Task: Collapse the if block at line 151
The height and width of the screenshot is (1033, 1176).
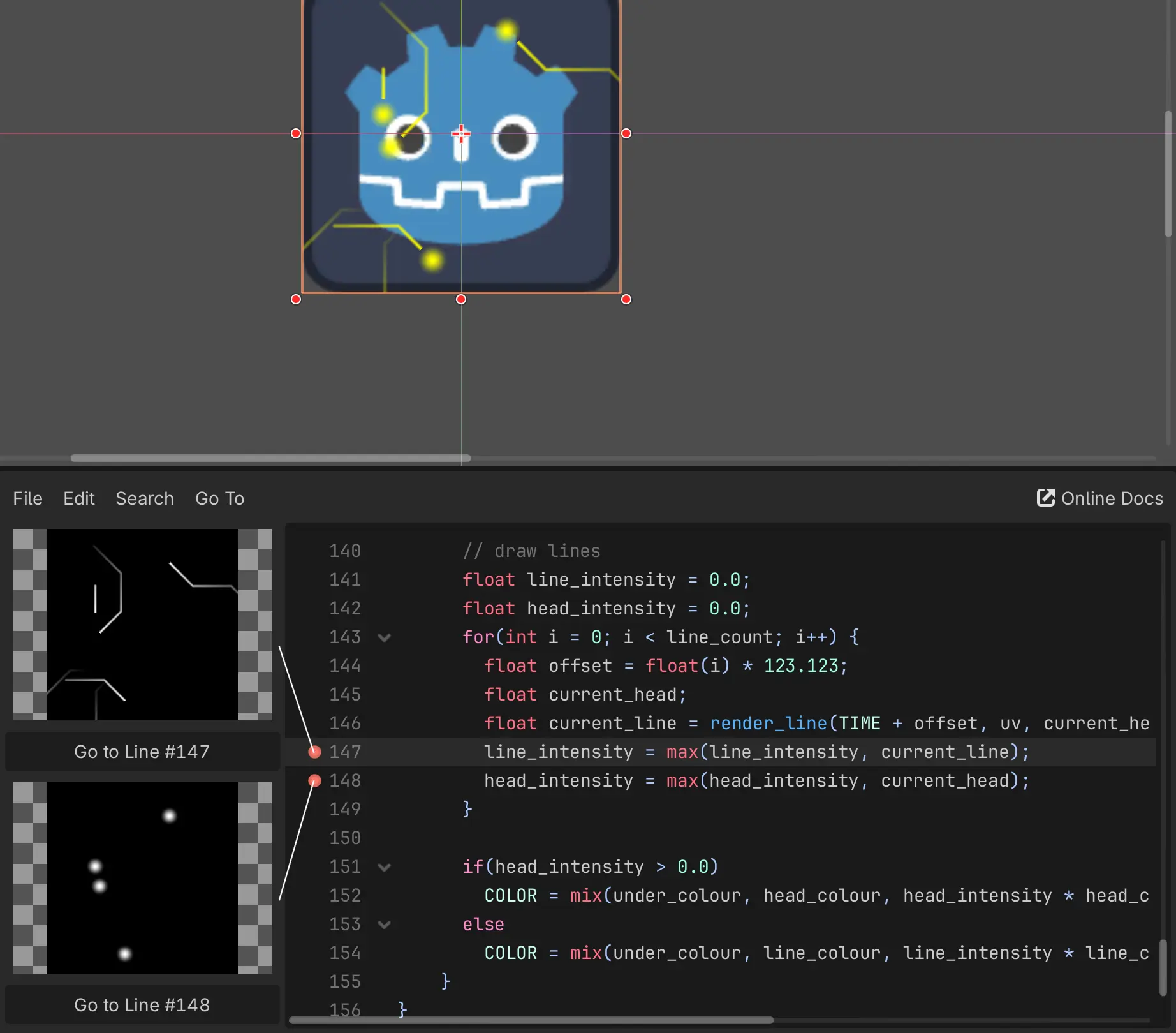Action: pos(384,867)
